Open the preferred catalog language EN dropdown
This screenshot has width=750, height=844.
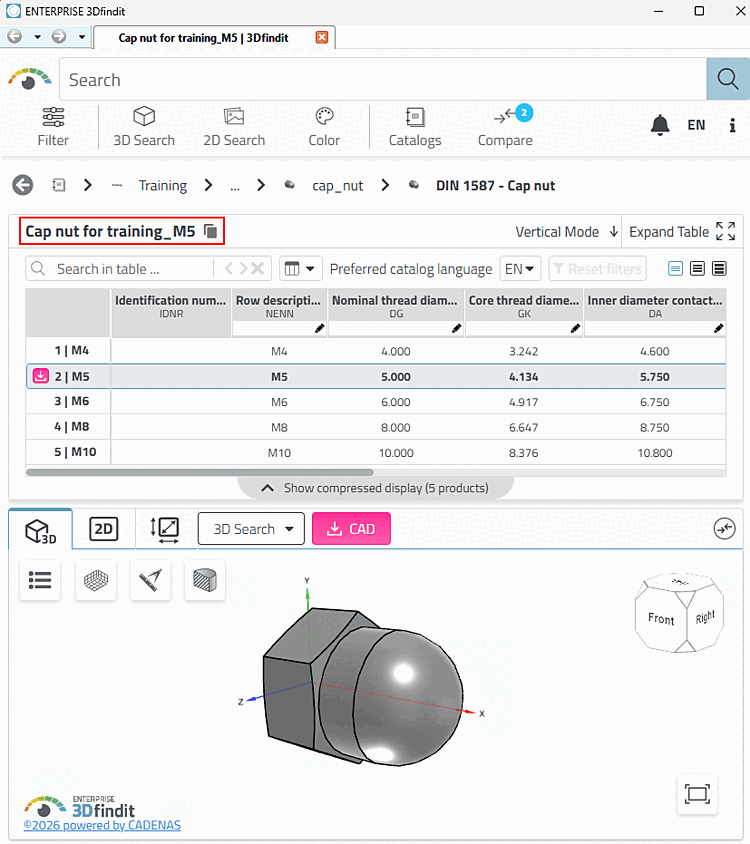click(x=520, y=269)
